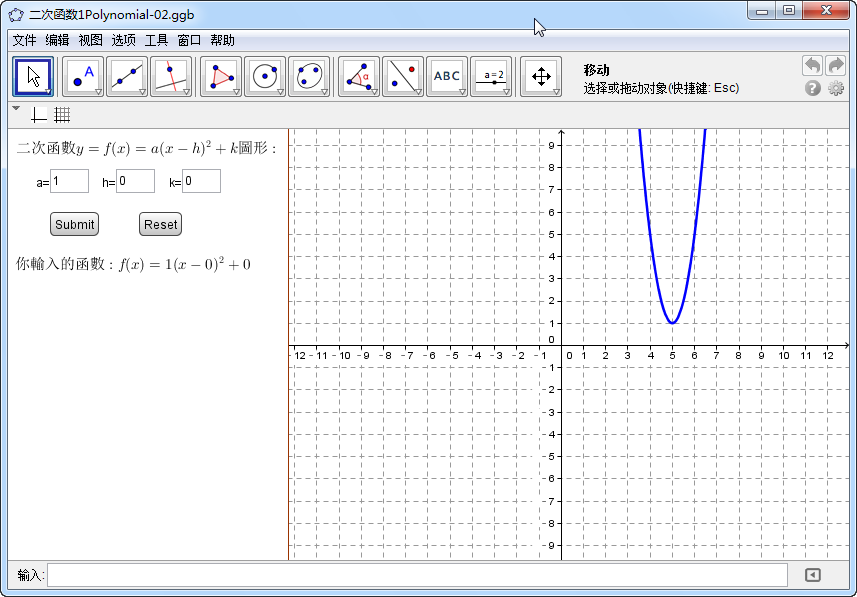The height and width of the screenshot is (597, 857).
Task: Open the 帮助 menu
Action: (x=222, y=40)
